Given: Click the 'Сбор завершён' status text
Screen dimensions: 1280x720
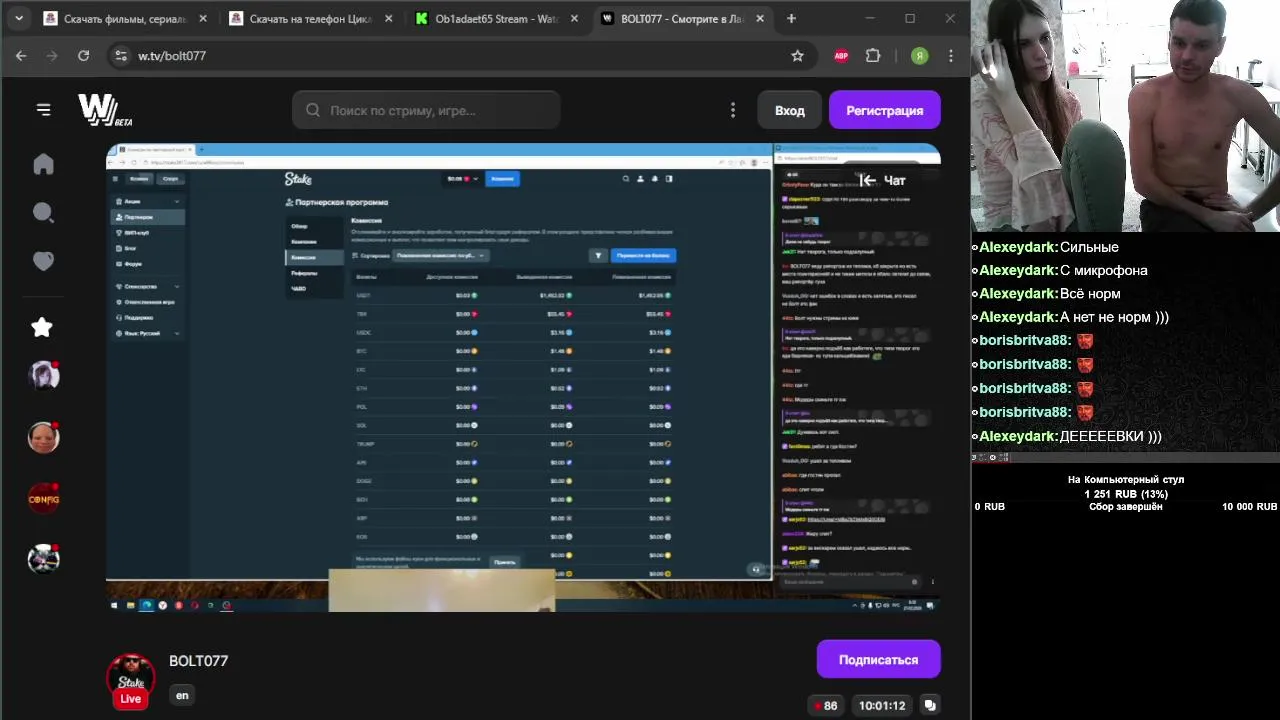Looking at the screenshot, I should (1125, 507).
